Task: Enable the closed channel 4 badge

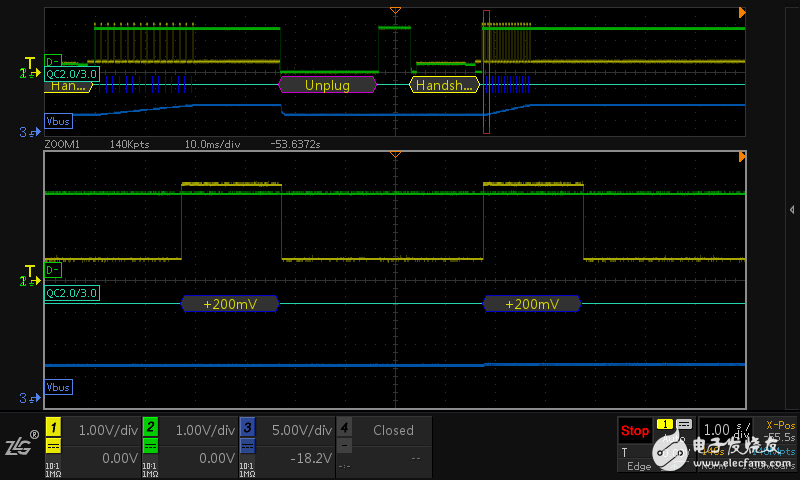Action: click(x=344, y=427)
